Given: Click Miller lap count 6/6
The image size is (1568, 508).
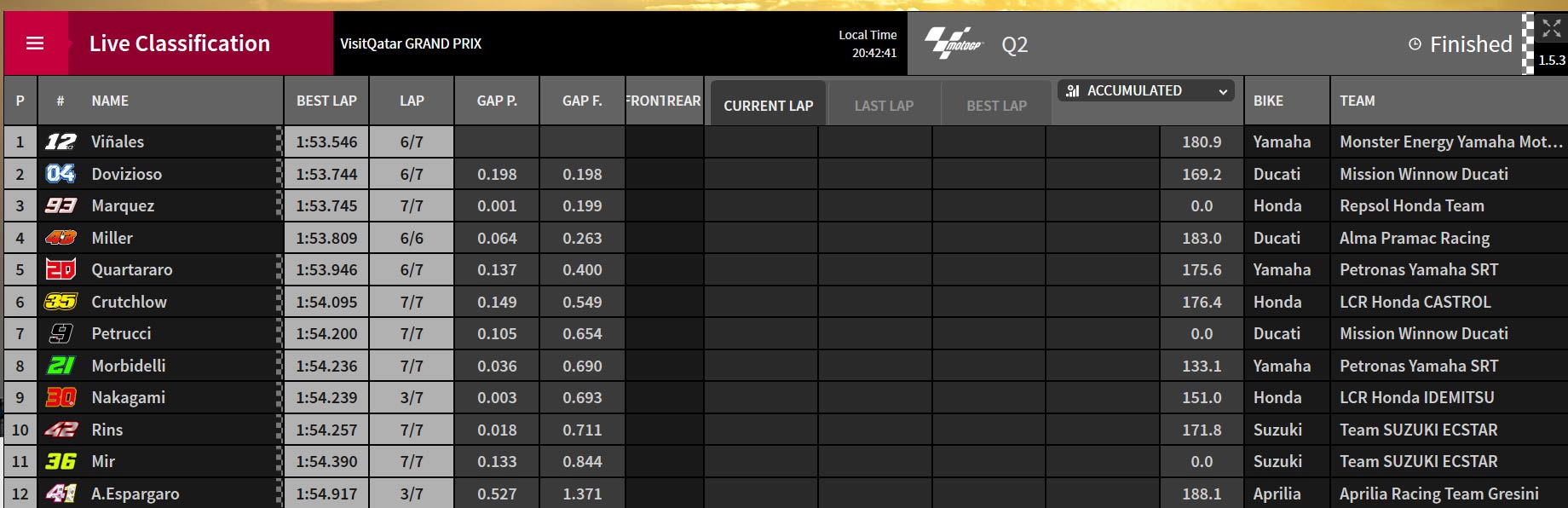Looking at the screenshot, I should [x=412, y=238].
